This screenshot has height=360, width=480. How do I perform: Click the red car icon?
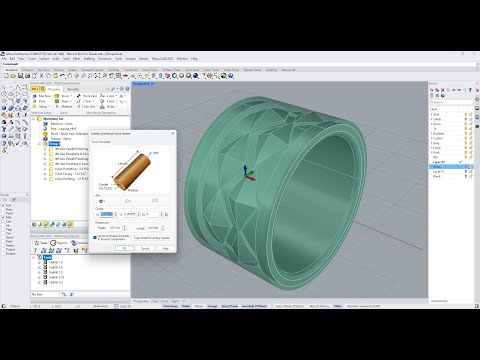[x=126, y=76]
